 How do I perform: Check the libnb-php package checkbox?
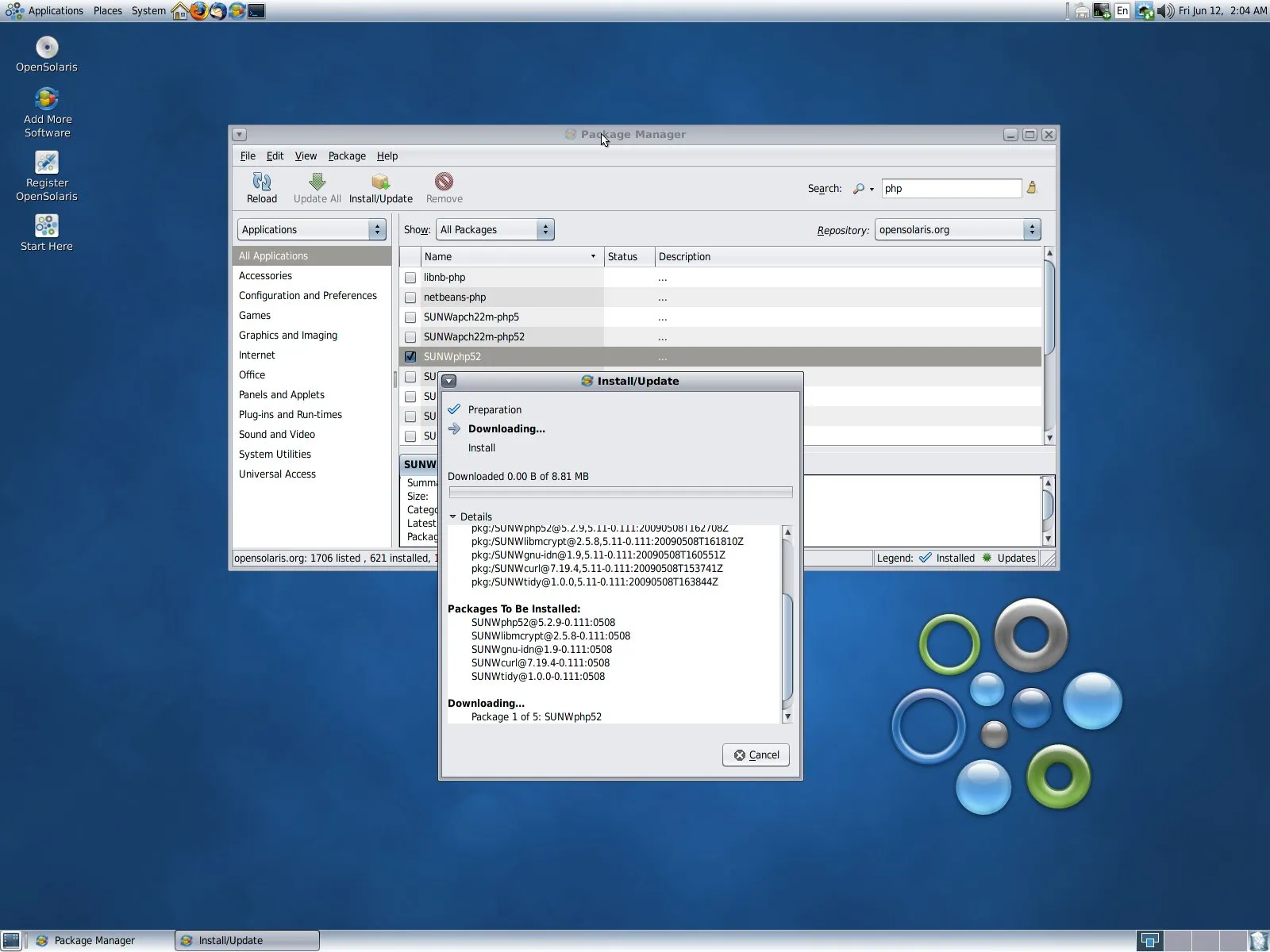pos(410,278)
